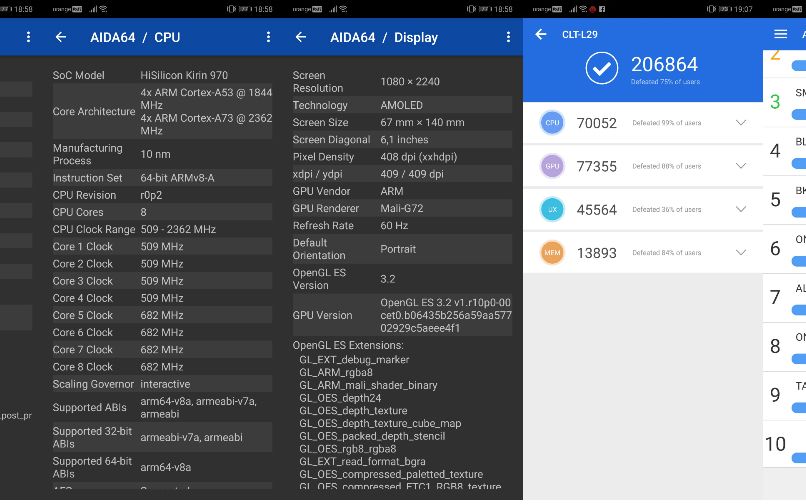Select the GL_EXT_debug_marker extension line
Image resolution: width=806 pixels, height=504 pixels.
click(x=354, y=360)
